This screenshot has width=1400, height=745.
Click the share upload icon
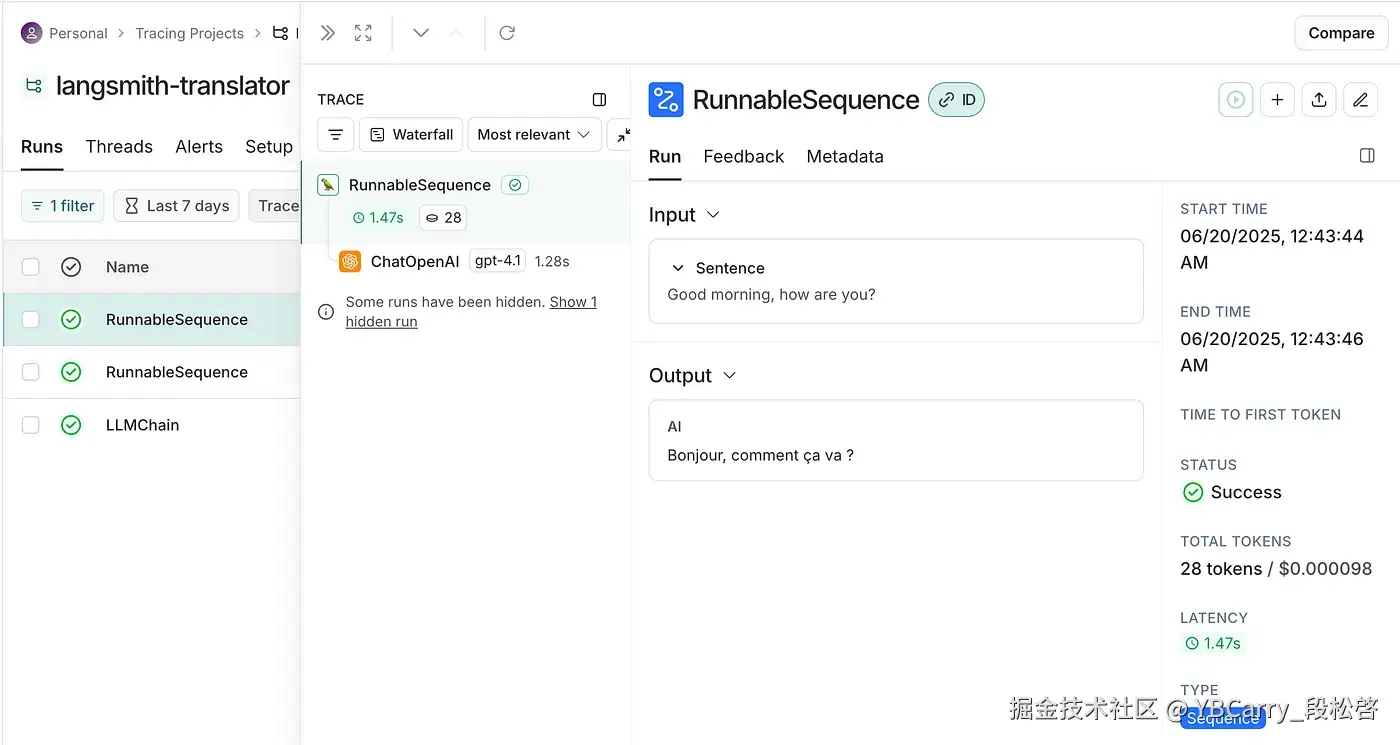click(x=1319, y=100)
